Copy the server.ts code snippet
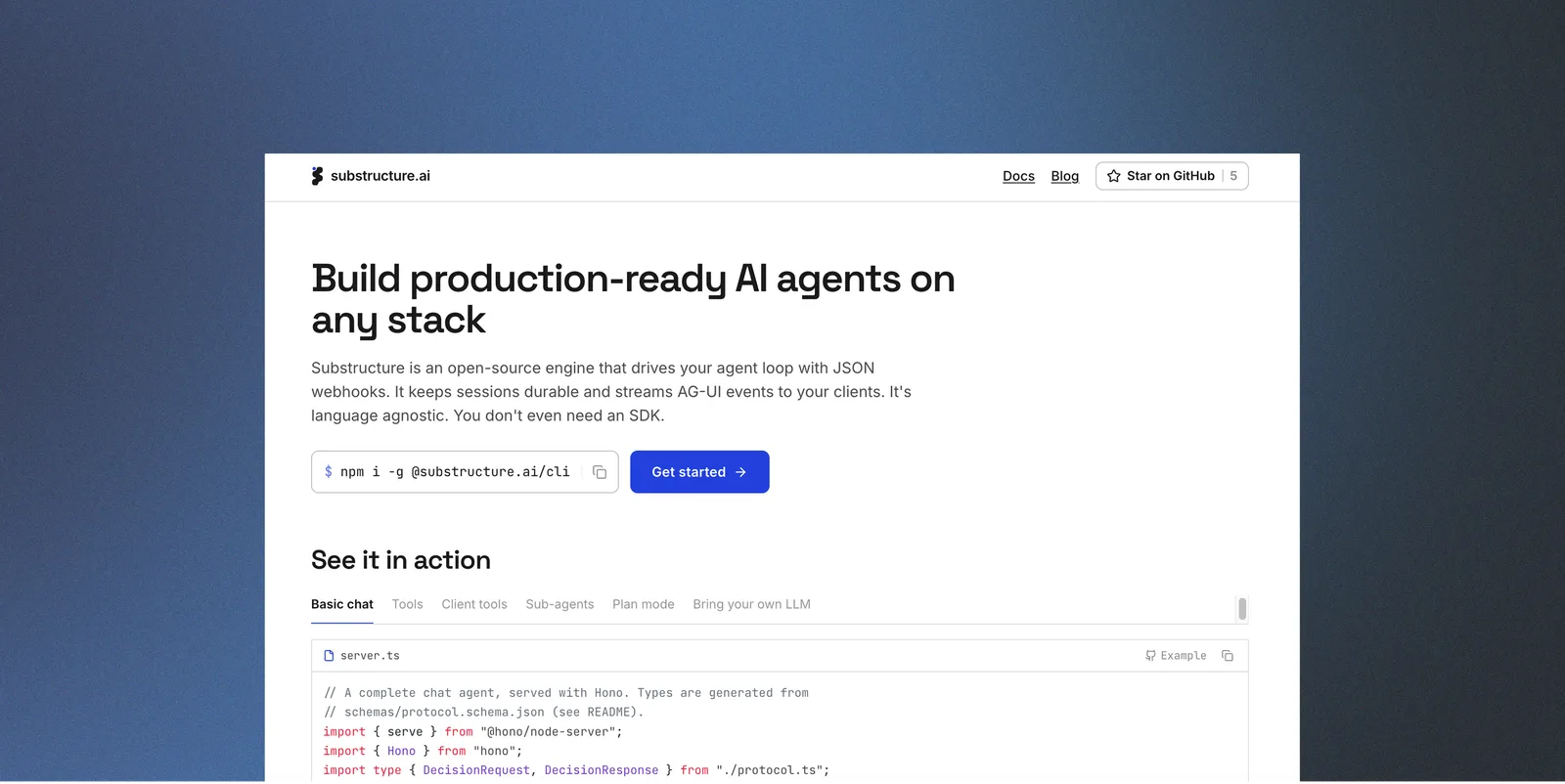Image resolution: width=1565 pixels, height=784 pixels. tap(1228, 656)
